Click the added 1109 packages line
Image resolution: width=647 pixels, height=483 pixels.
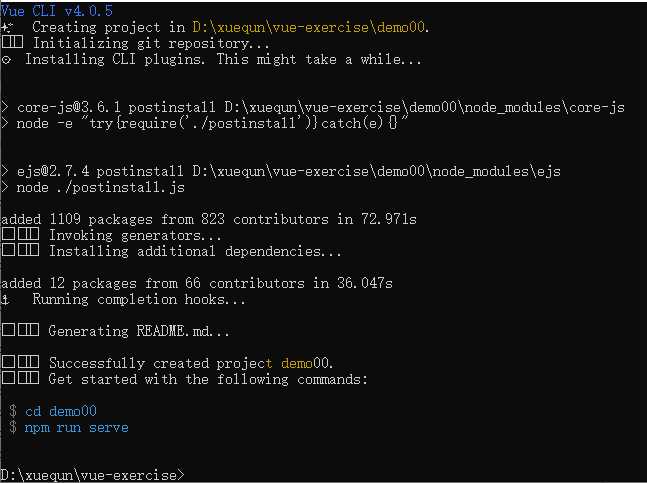pyautogui.click(x=209, y=219)
